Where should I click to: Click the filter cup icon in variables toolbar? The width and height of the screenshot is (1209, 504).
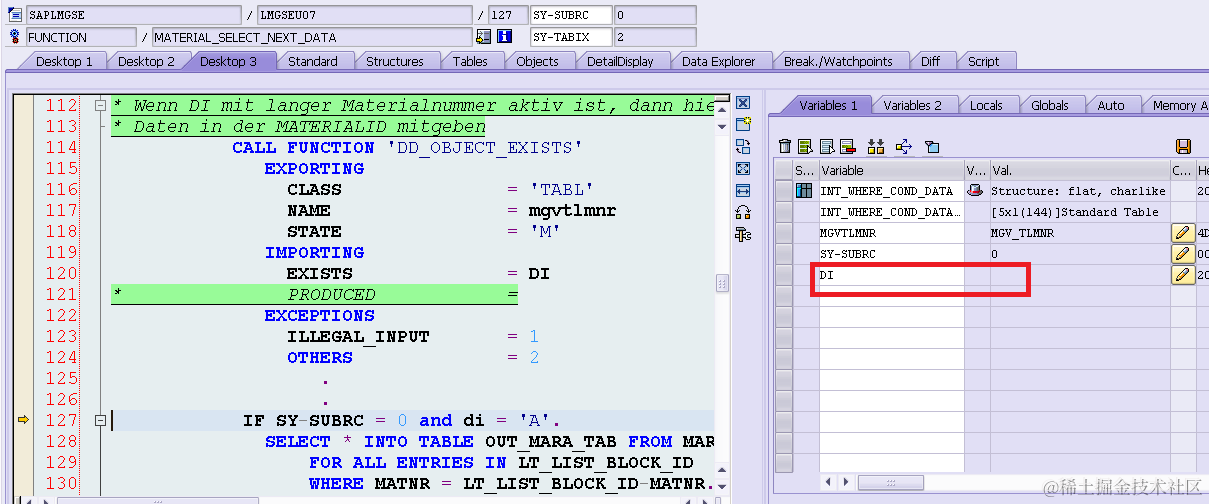(x=932, y=147)
